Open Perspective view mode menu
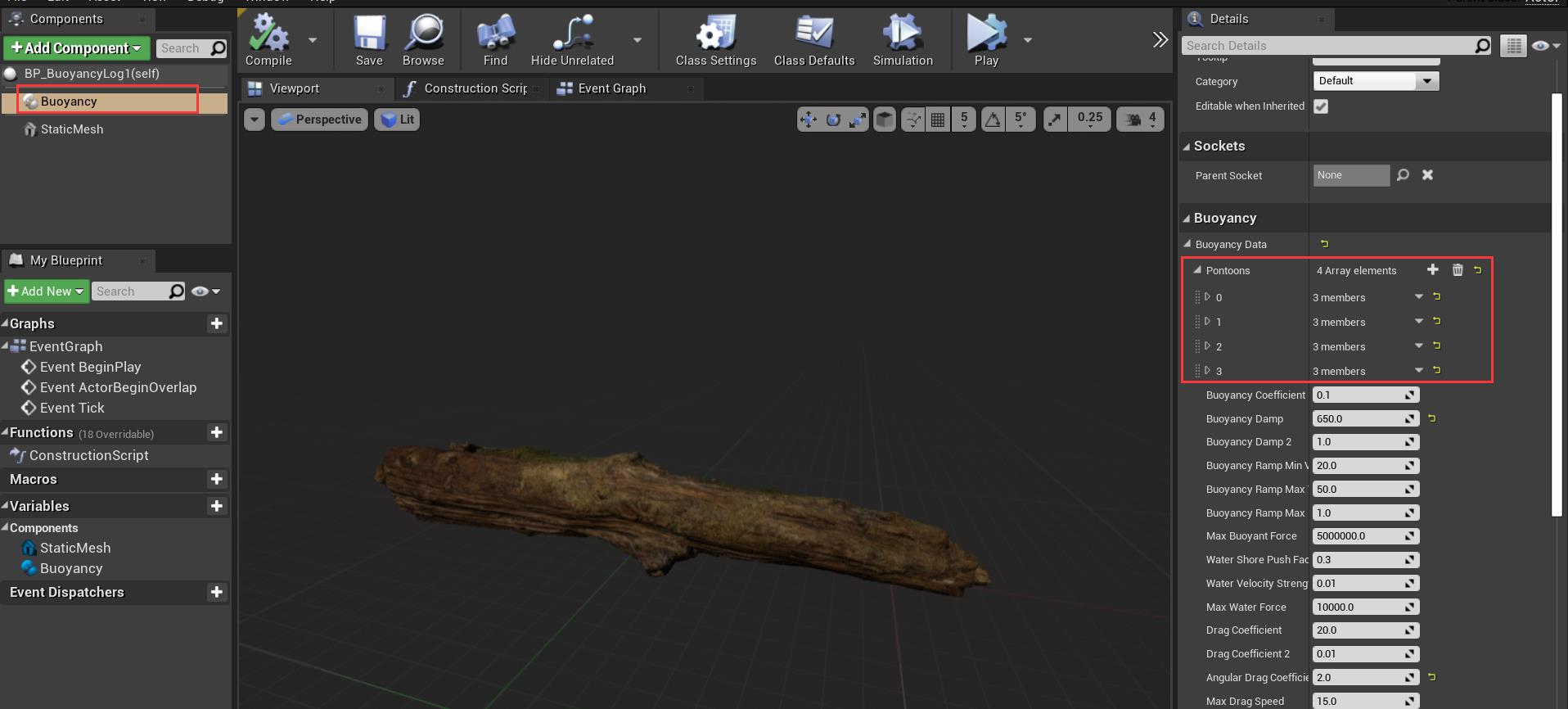 [319, 120]
